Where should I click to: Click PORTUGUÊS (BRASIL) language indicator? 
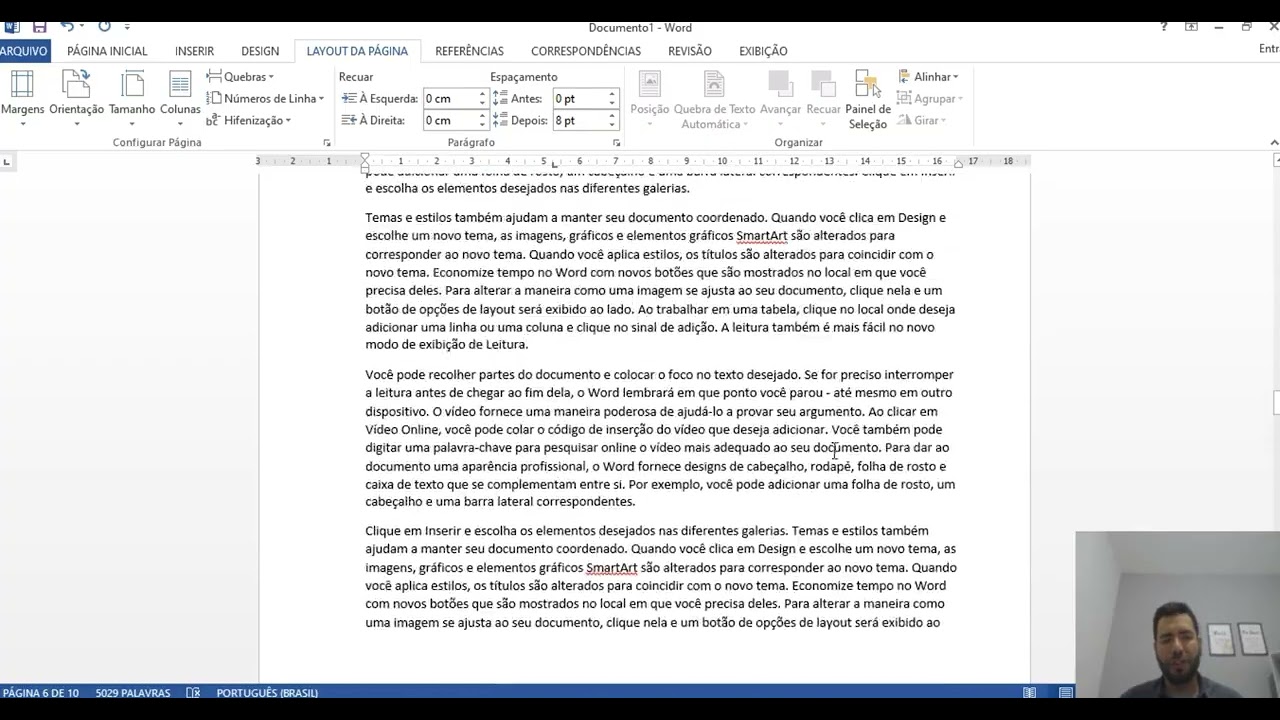[267, 692]
